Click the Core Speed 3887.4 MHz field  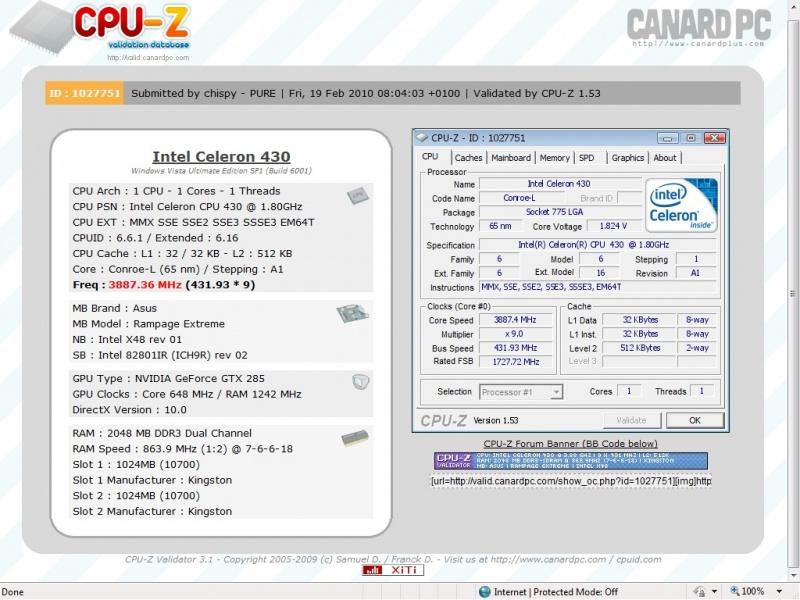pyautogui.click(x=515, y=320)
